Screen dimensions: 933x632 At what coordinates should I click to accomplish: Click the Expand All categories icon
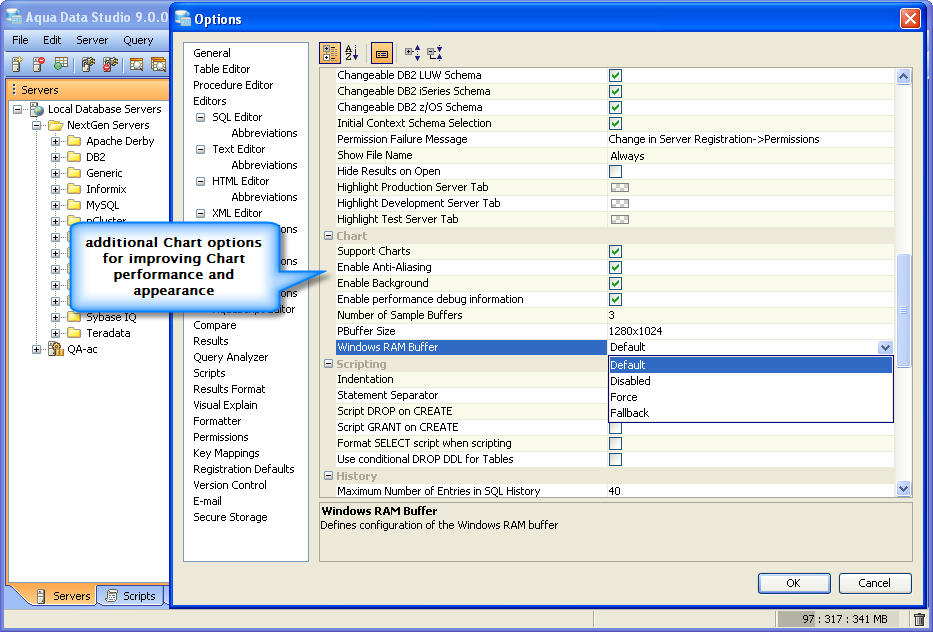412,53
